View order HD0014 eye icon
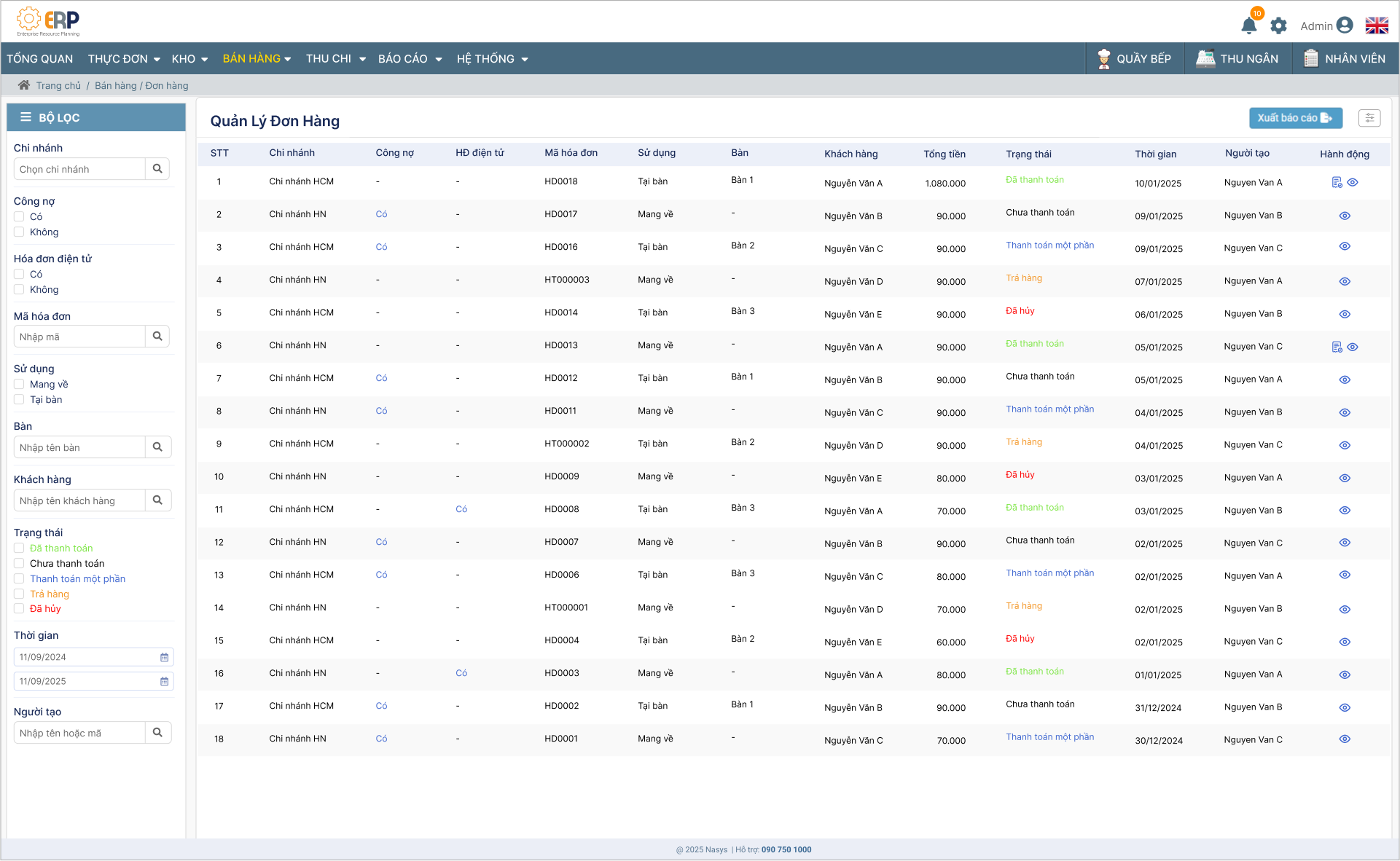The height and width of the screenshot is (861, 1400). tap(1345, 314)
